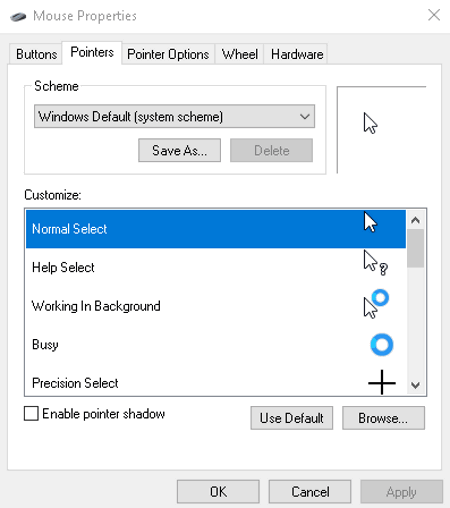Select the Precision Select row
Image resolution: width=450 pixels, height=508 pixels.
(x=216, y=380)
